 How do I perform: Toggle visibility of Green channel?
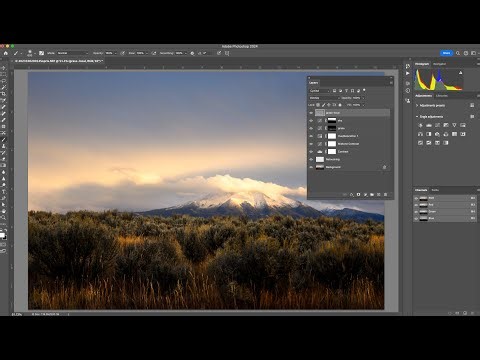416,211
